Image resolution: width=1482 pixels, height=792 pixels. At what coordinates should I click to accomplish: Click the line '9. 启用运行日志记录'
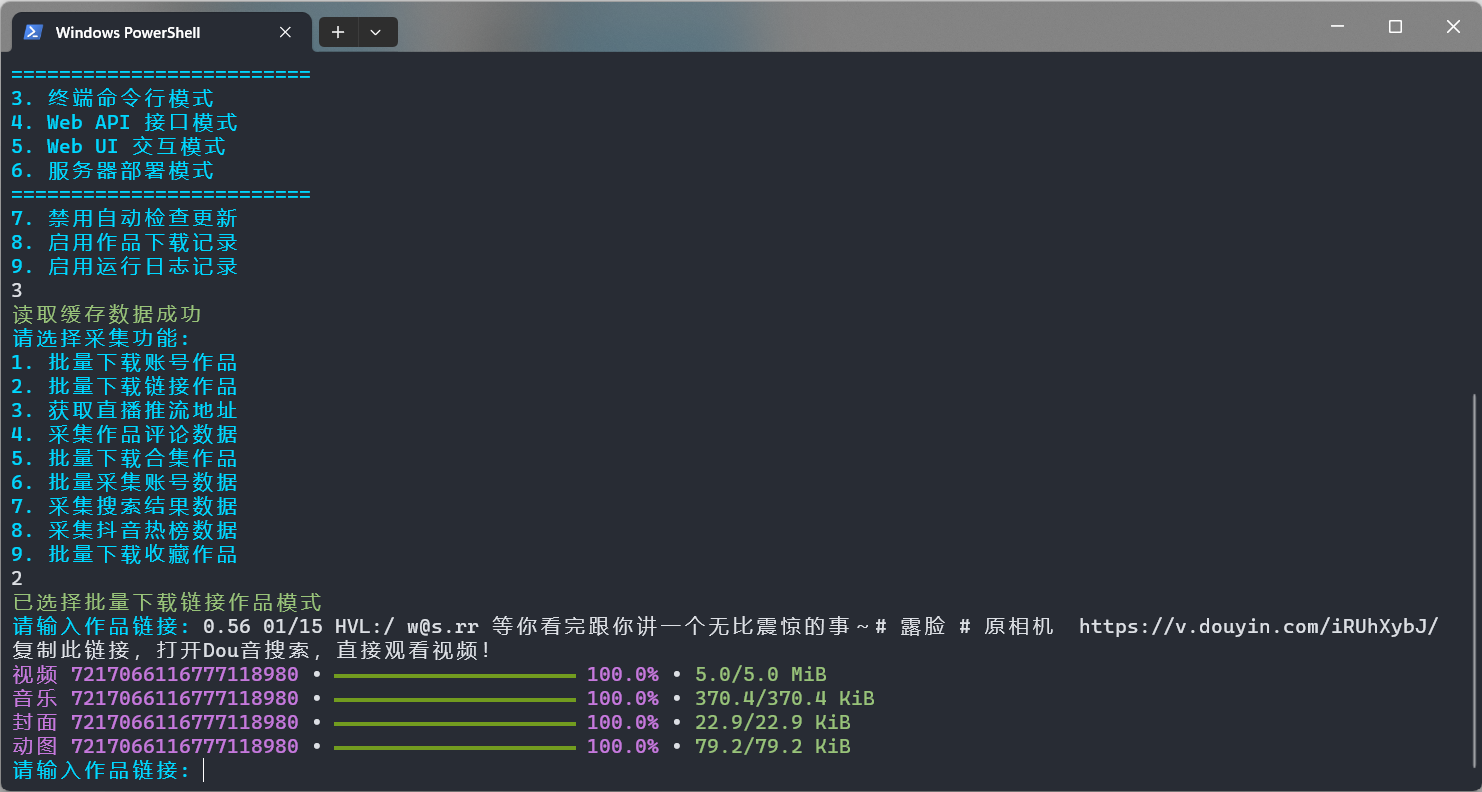[125, 267]
